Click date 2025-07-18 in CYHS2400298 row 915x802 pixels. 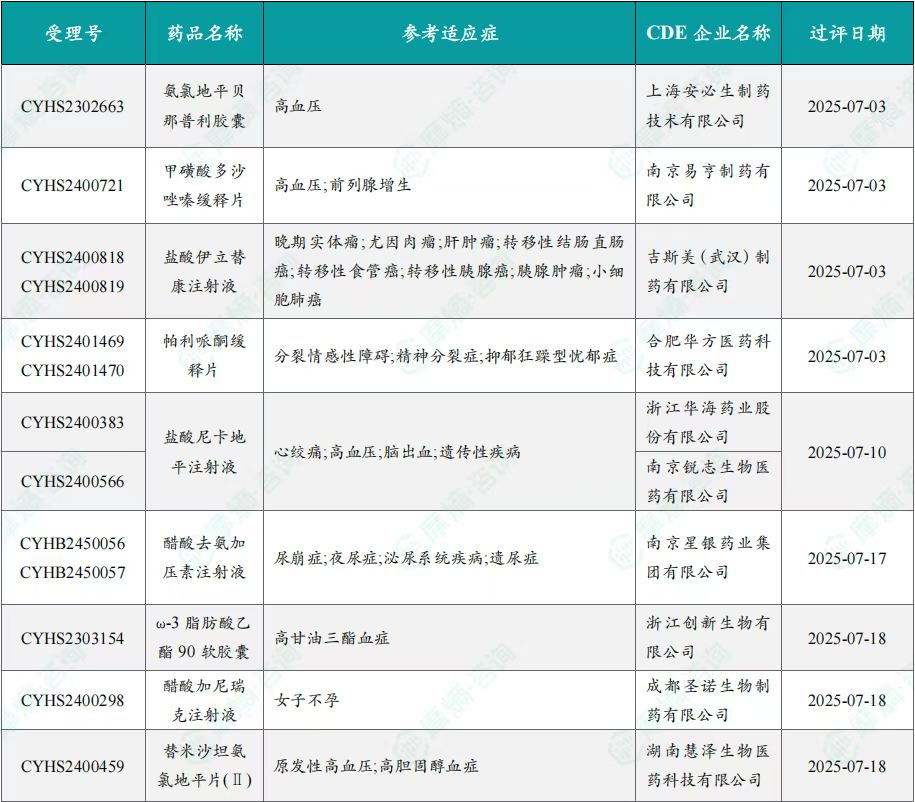(847, 700)
